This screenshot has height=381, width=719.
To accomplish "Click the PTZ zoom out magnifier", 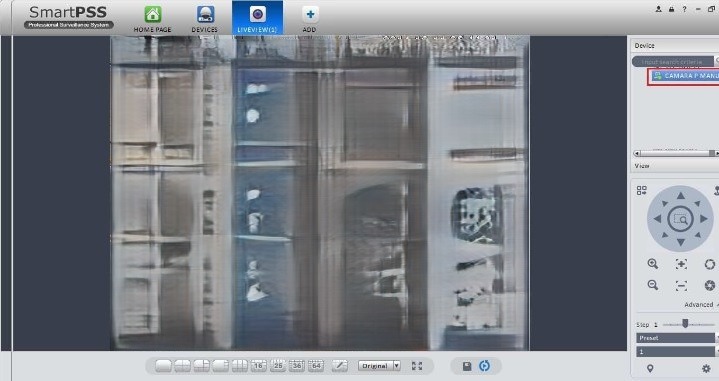I will tap(653, 285).
